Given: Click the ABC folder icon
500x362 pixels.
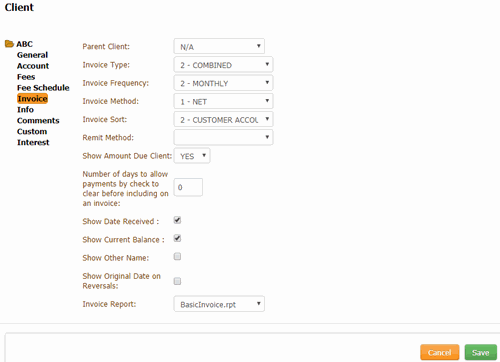Looking at the screenshot, I should (9, 44).
